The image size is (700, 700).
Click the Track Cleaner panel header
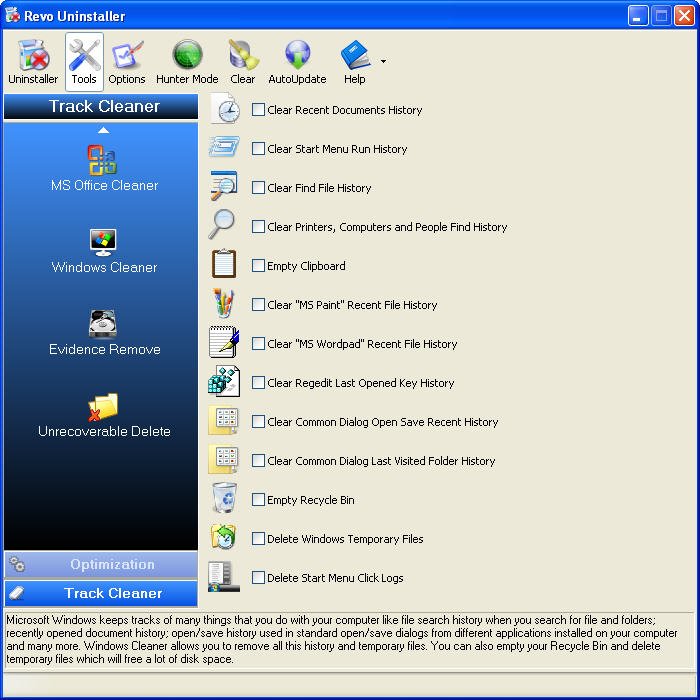coord(101,106)
